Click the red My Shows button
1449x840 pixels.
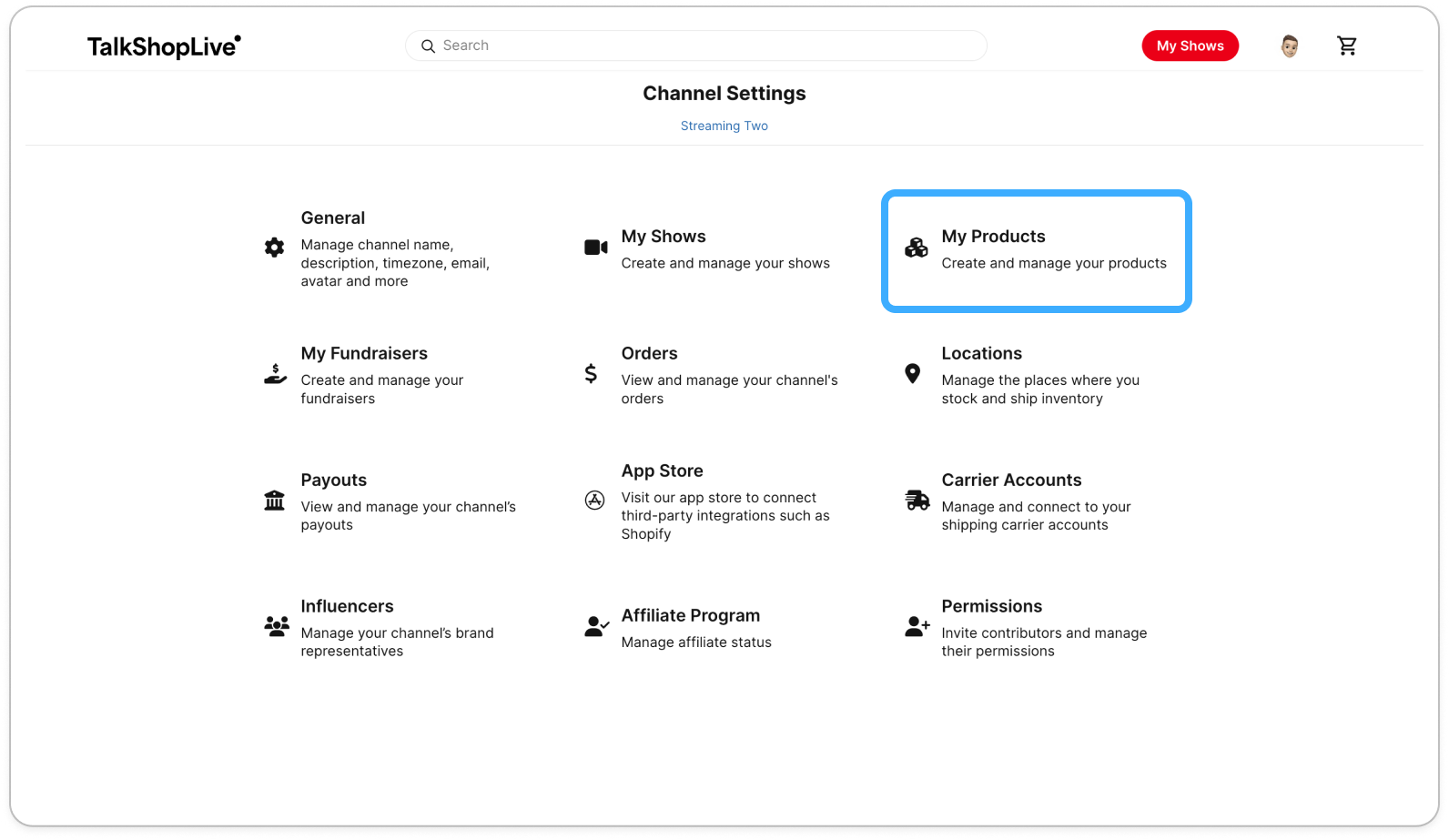point(1190,46)
